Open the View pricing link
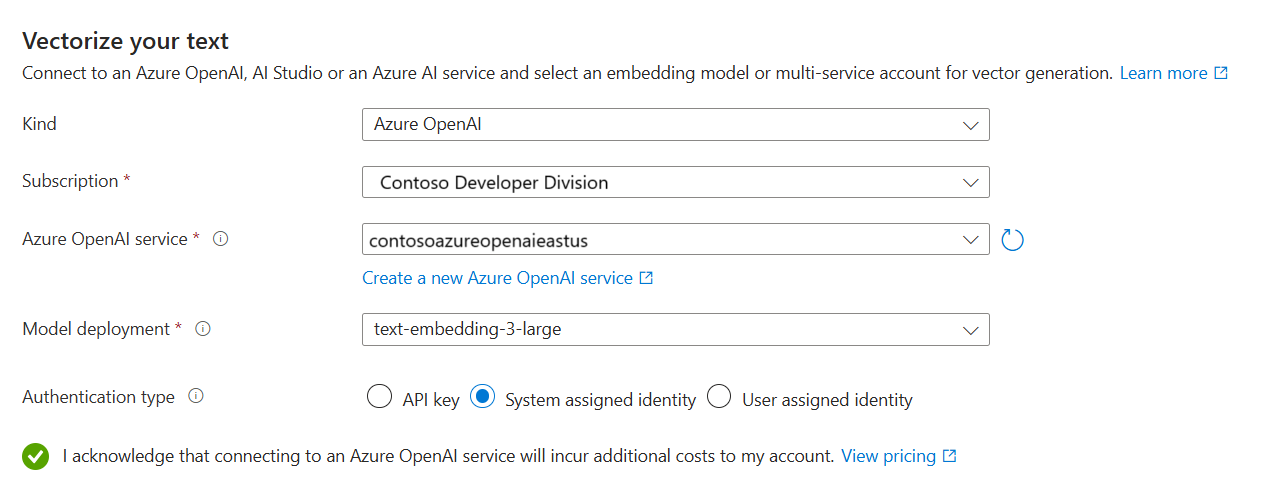The height and width of the screenshot is (492, 1275). 888,456
